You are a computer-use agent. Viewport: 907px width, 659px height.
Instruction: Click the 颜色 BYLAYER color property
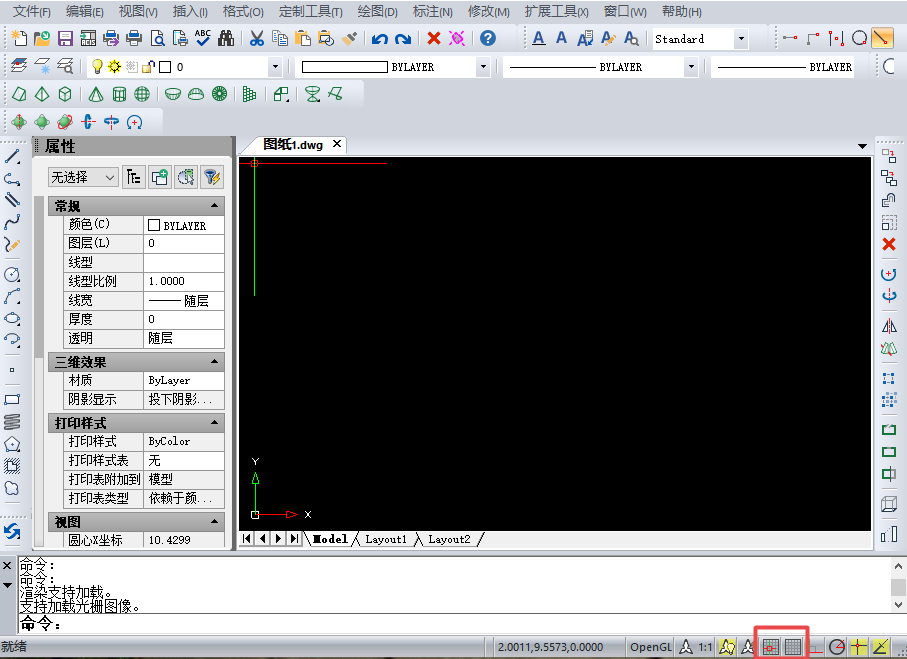click(x=183, y=225)
